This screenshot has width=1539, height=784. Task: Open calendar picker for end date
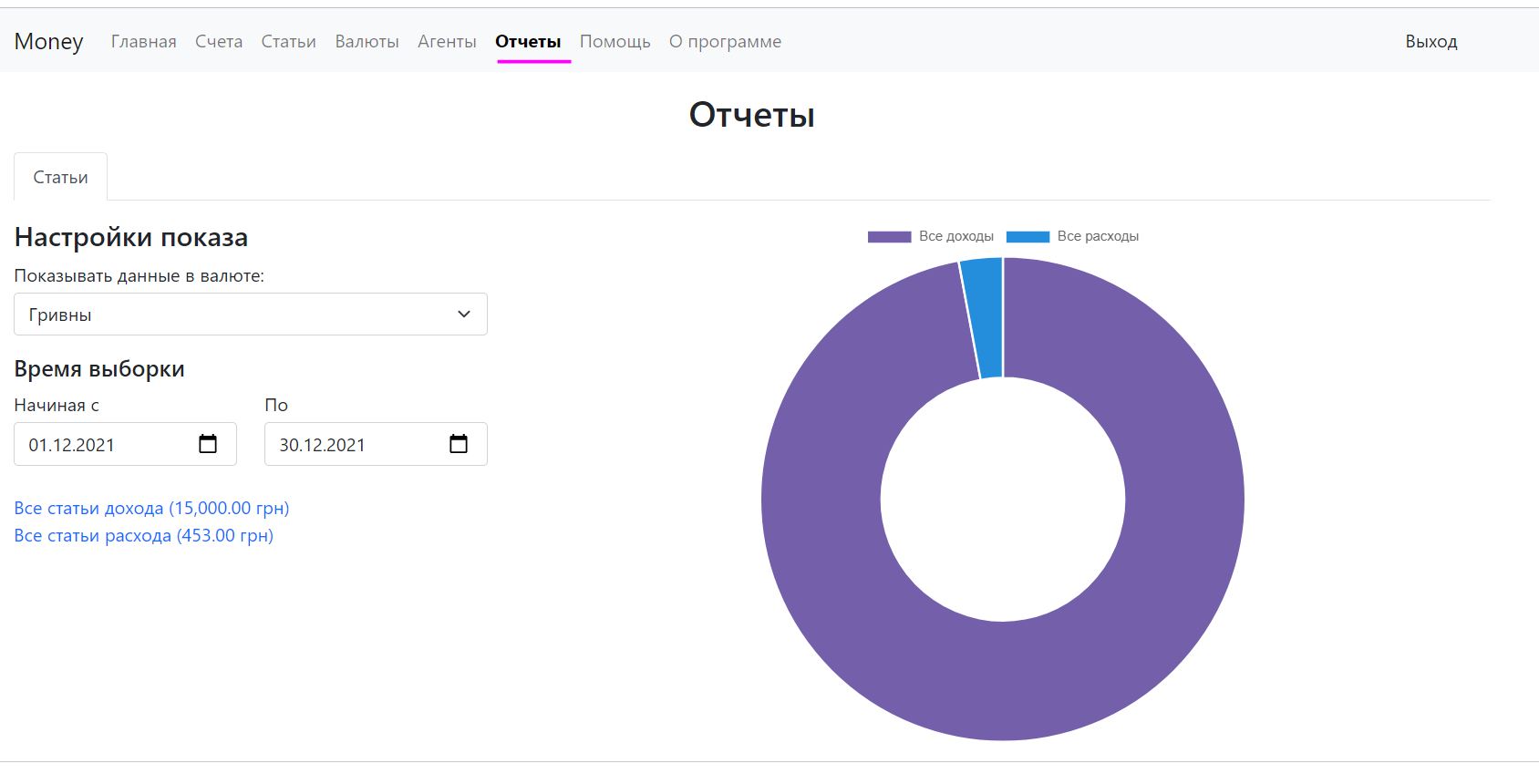(459, 444)
